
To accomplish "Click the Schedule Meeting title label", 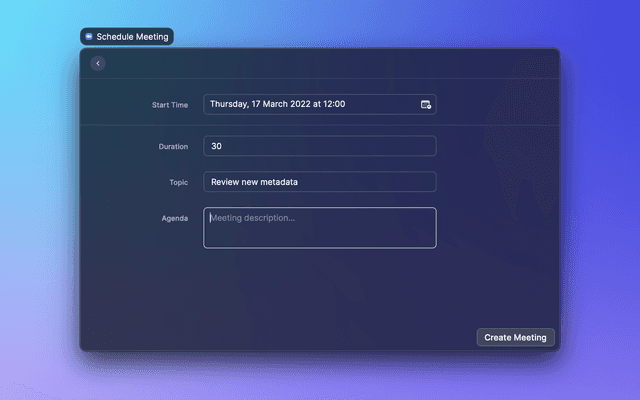I will click(x=132, y=36).
